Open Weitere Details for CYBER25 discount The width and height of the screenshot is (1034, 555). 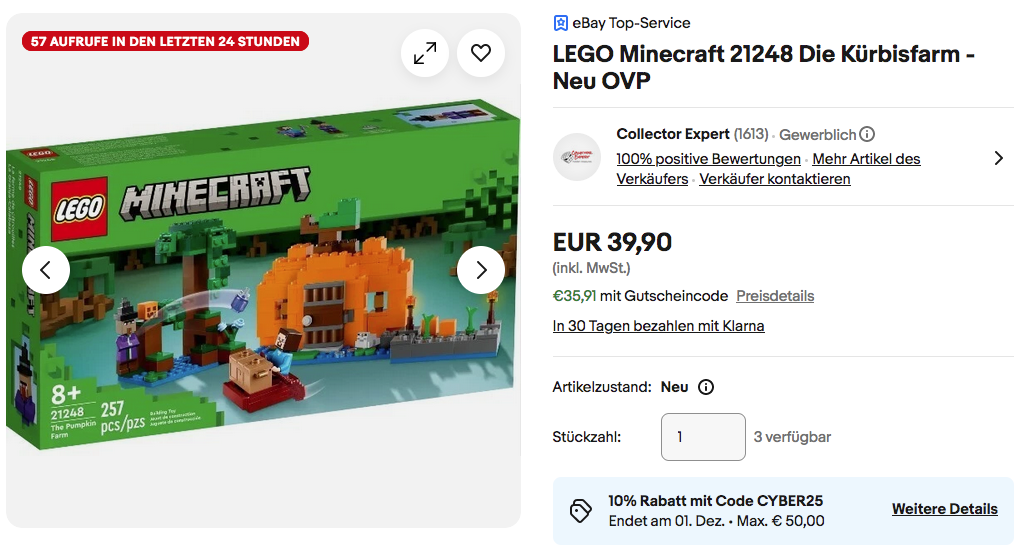coord(944,509)
